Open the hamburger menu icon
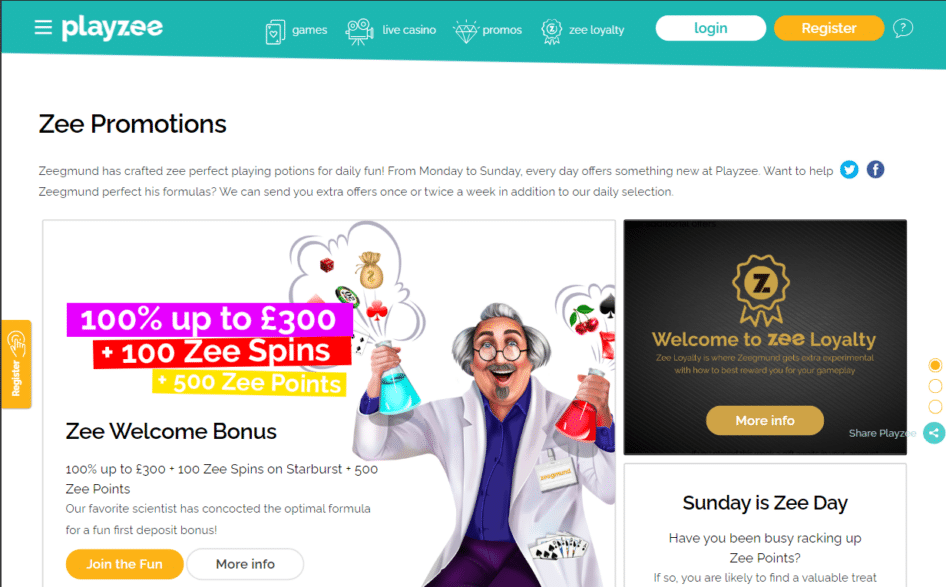This screenshot has height=587, width=946. 43,27
